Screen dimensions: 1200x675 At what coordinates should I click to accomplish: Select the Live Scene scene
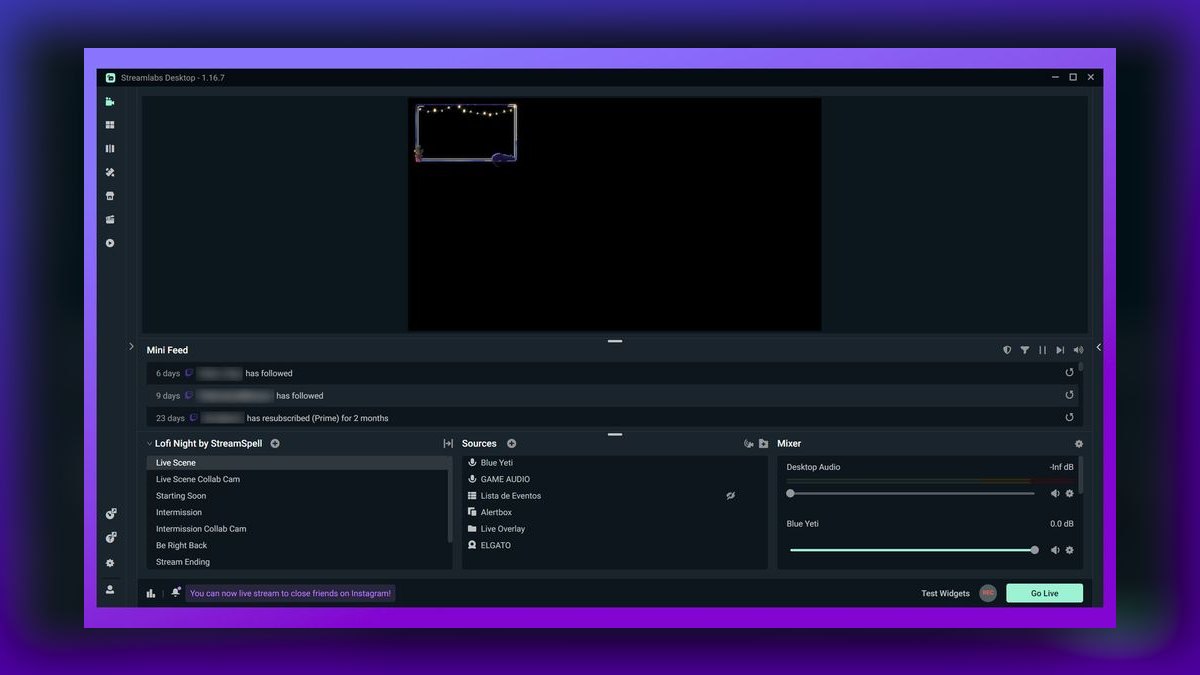(x=298, y=463)
